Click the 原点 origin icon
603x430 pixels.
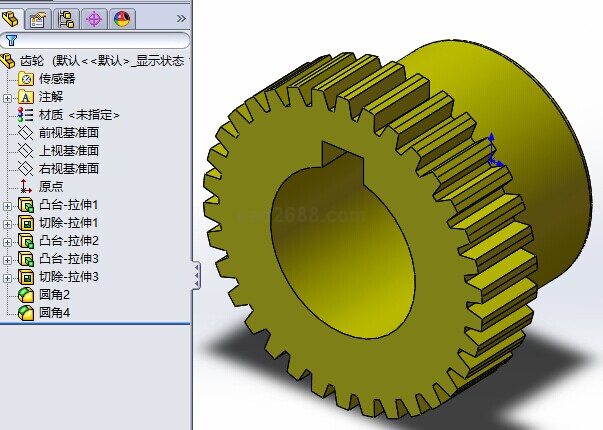pos(26,187)
